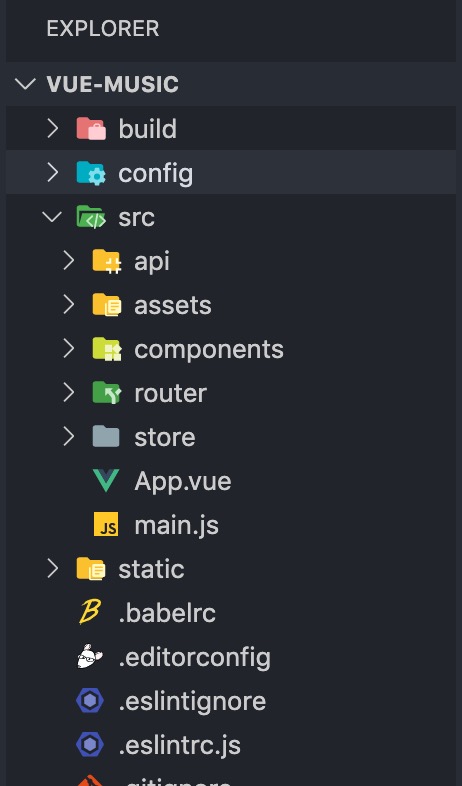Select the store folder label
Viewport: 462px width, 786px height.
[165, 437]
